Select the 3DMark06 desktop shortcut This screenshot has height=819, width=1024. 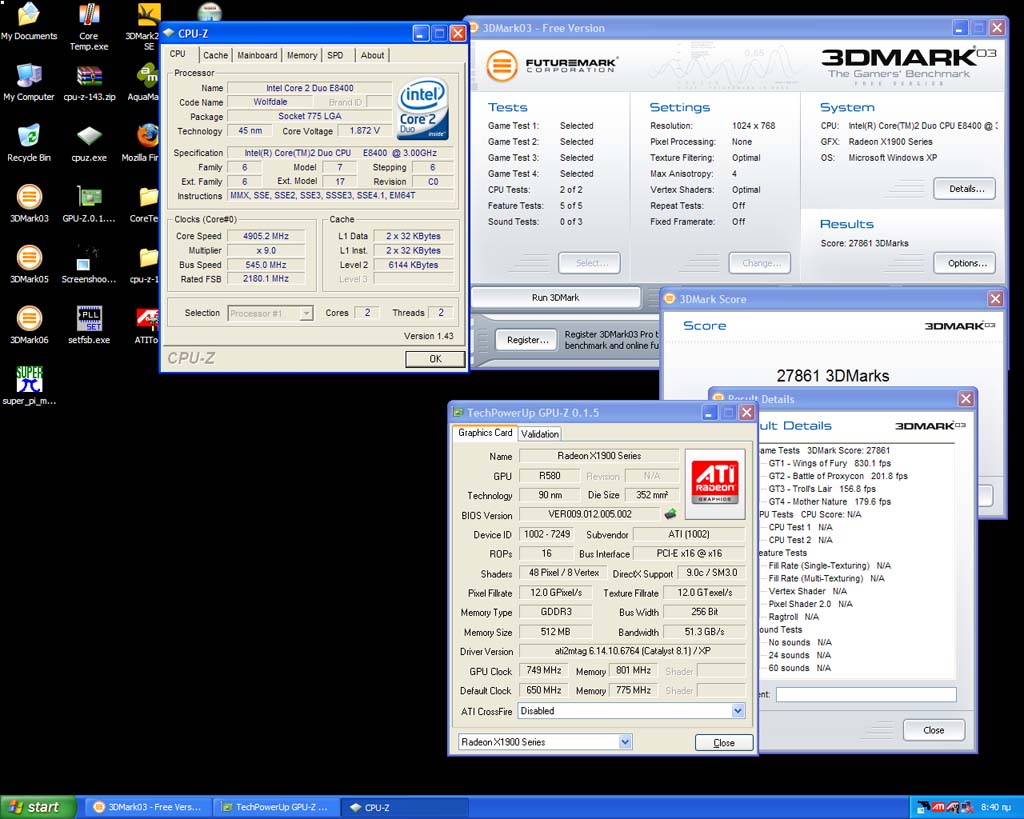29,325
